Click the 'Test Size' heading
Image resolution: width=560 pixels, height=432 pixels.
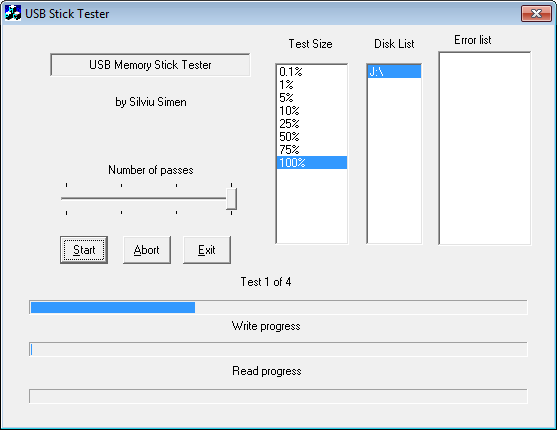[310, 44]
